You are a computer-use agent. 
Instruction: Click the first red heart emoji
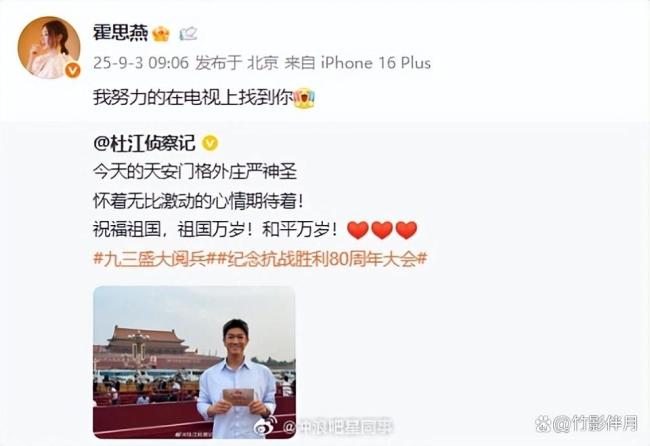click(358, 230)
